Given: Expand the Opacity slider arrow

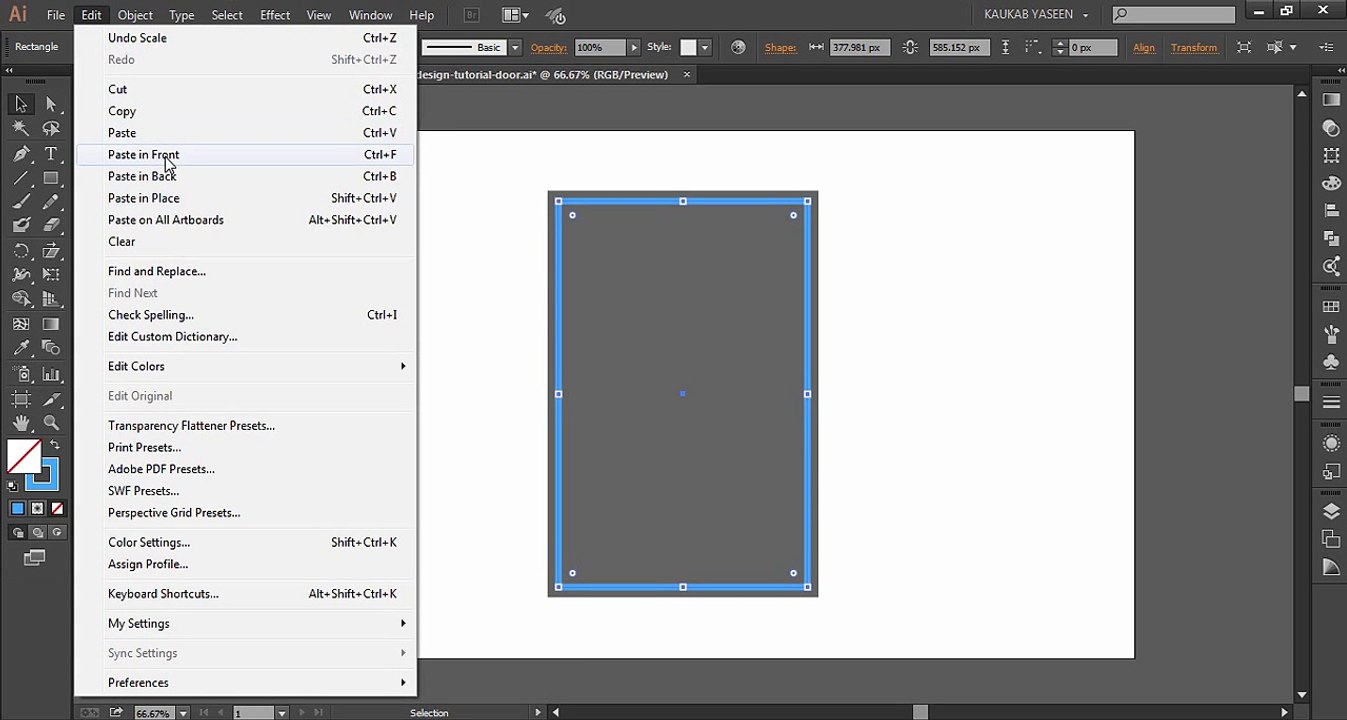Looking at the screenshot, I should click(633, 47).
